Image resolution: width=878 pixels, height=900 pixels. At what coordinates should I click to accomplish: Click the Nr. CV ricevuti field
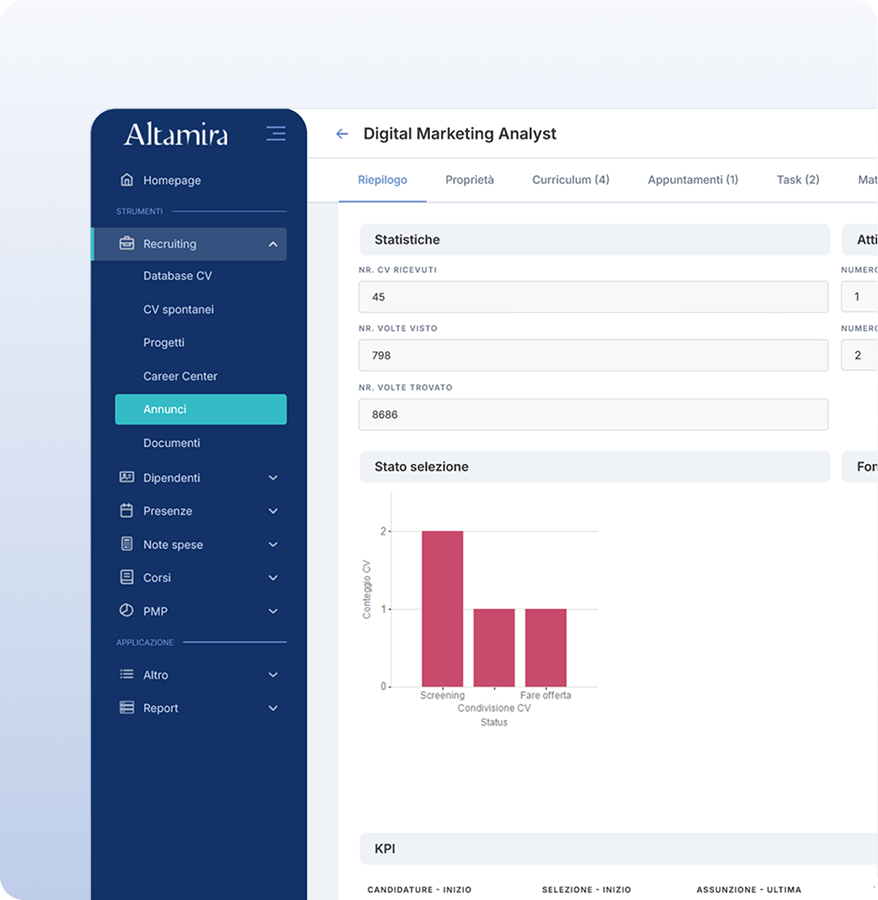click(593, 297)
